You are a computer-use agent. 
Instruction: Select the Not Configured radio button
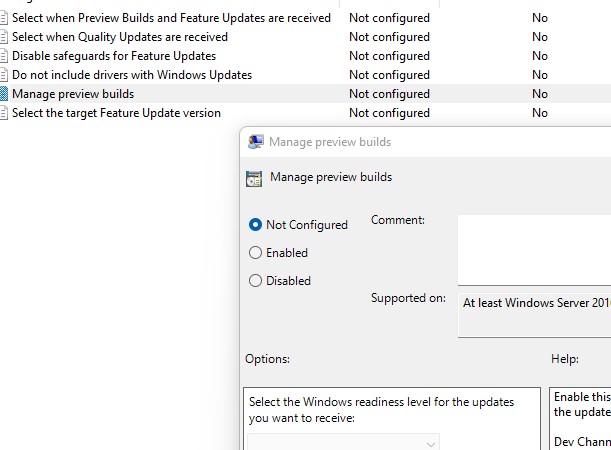(256, 225)
